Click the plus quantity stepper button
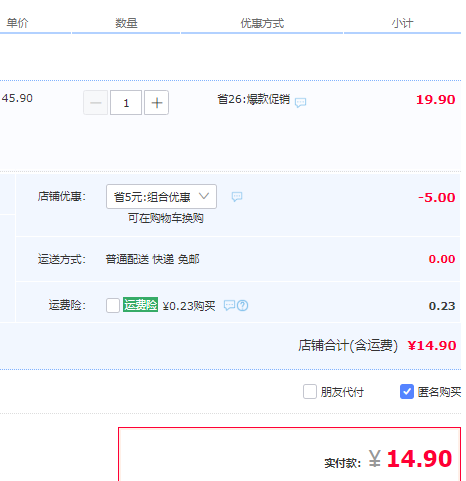The width and height of the screenshot is (466, 481). tap(156, 103)
